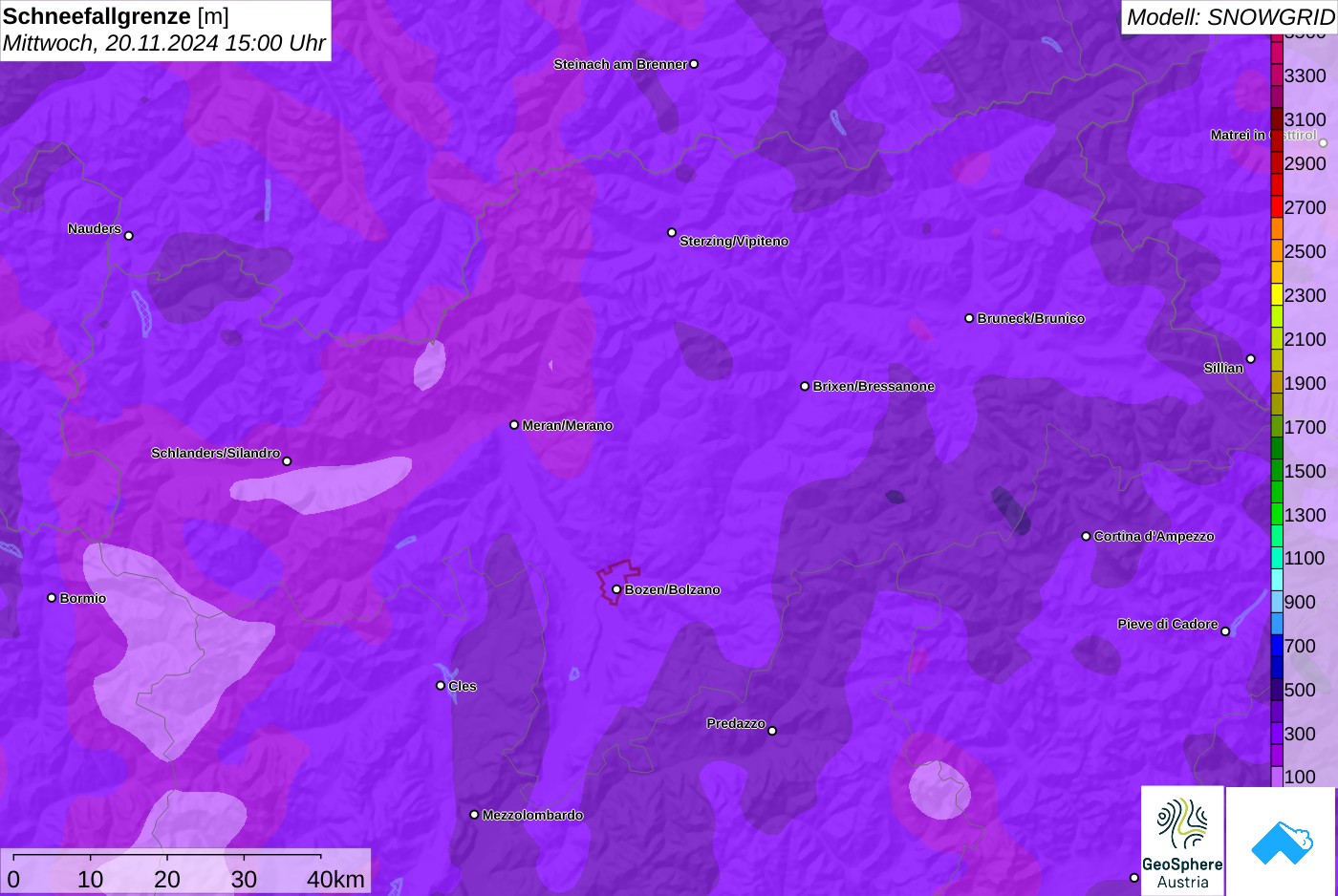Click the Sterzing/Vipiteno label
Viewport: 1338px width, 896px height.
[734, 241]
